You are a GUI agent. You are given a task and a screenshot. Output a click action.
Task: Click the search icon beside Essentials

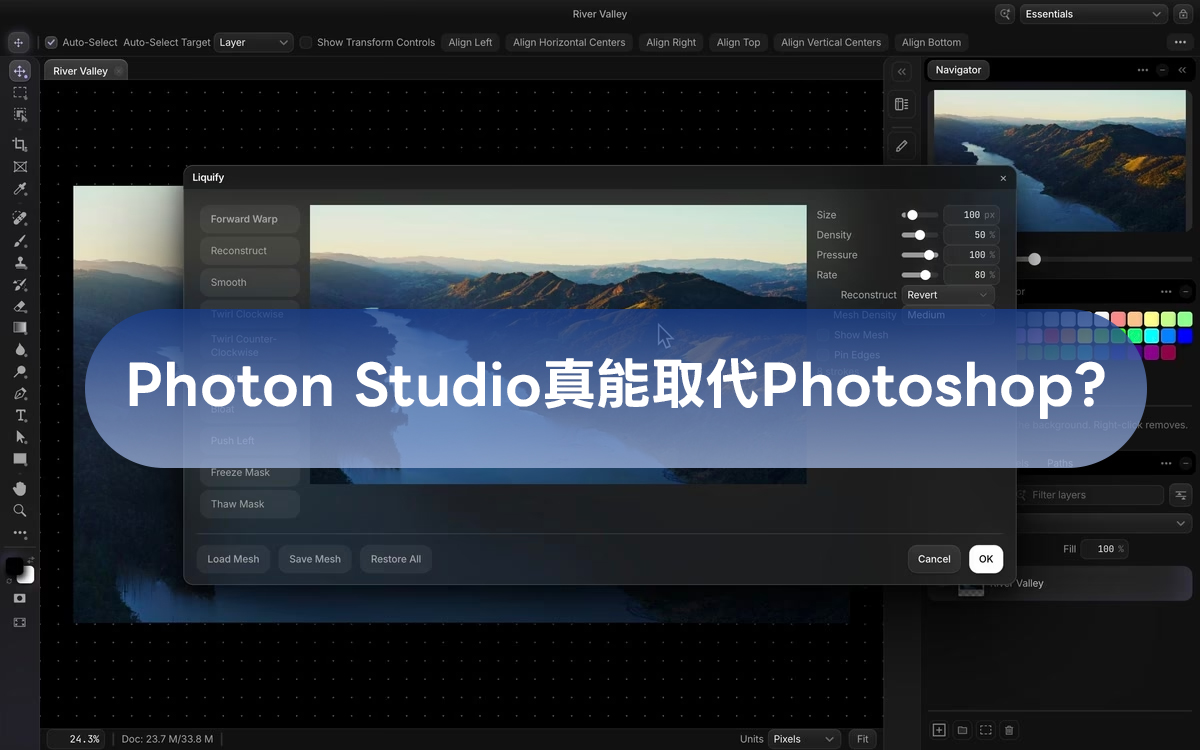pyautogui.click(x=1006, y=14)
